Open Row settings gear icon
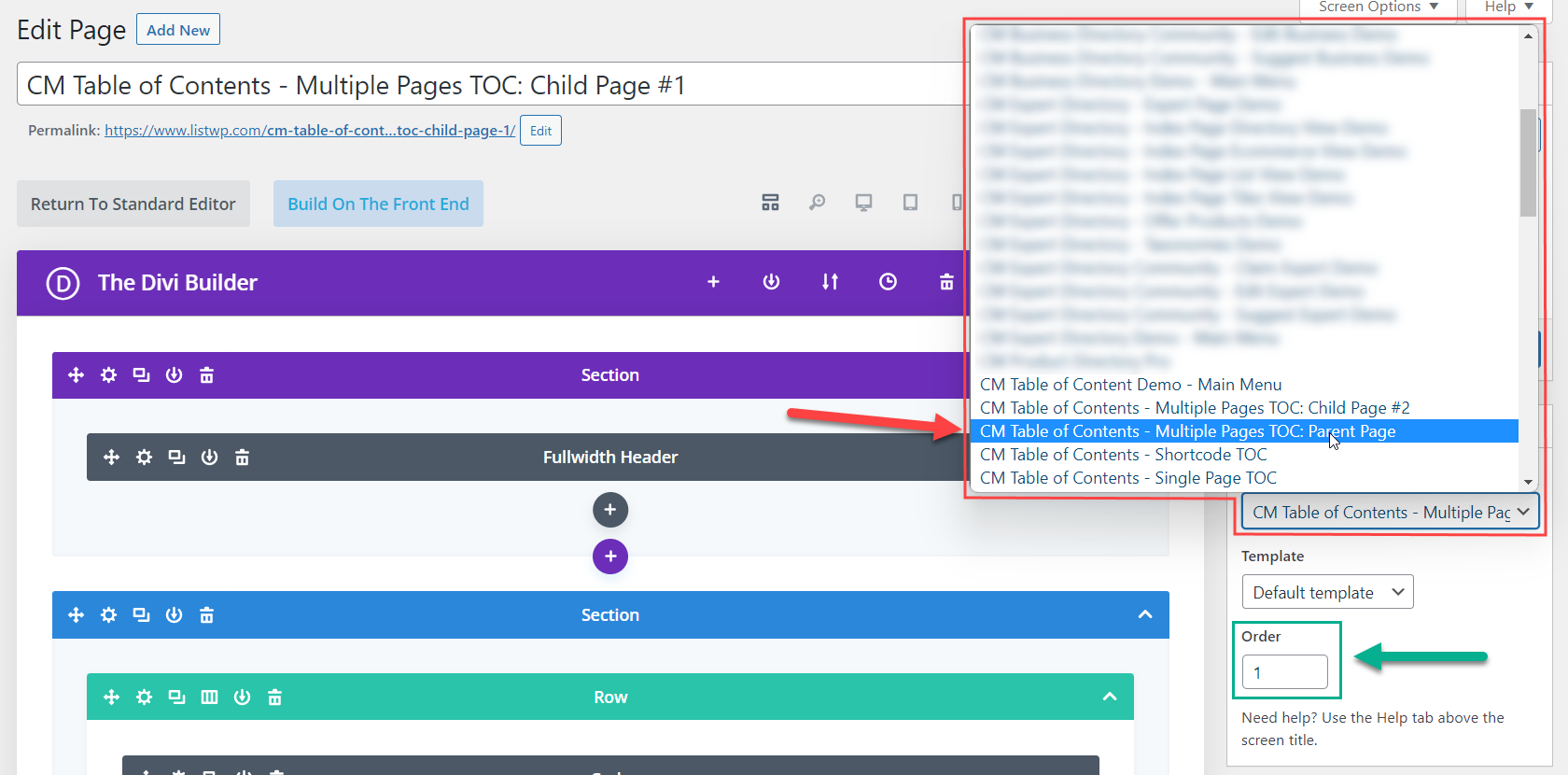The width and height of the screenshot is (1568, 775). 144,697
